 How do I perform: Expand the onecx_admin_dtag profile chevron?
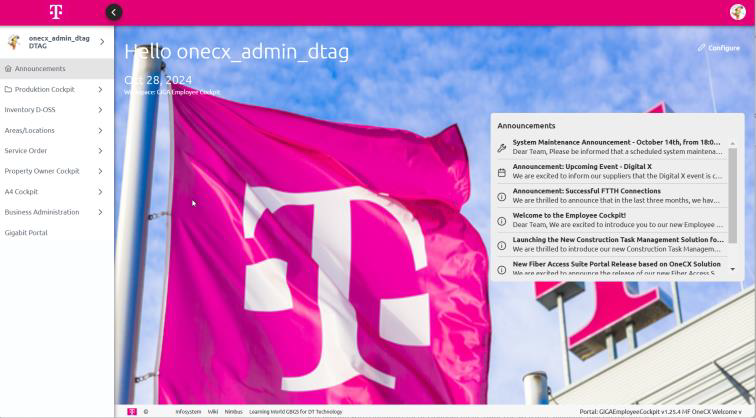101,42
